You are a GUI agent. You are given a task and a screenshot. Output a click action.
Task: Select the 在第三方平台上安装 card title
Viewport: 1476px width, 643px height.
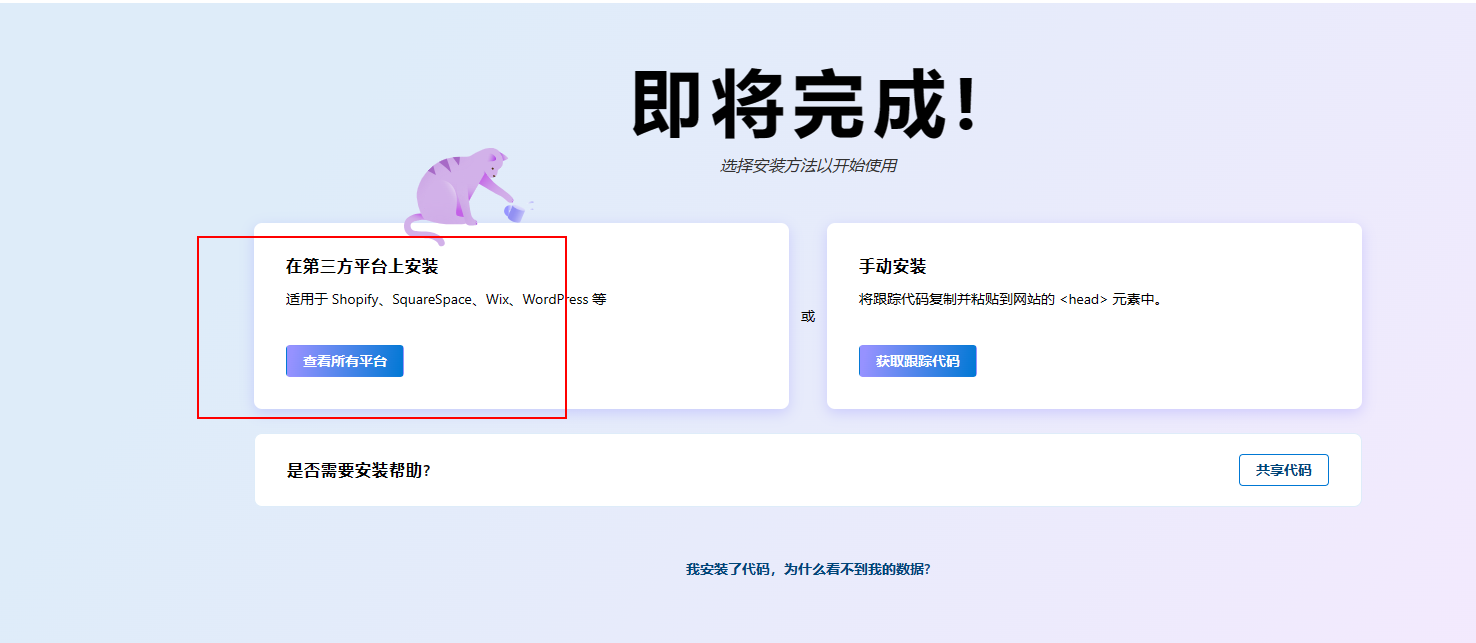[x=362, y=267]
